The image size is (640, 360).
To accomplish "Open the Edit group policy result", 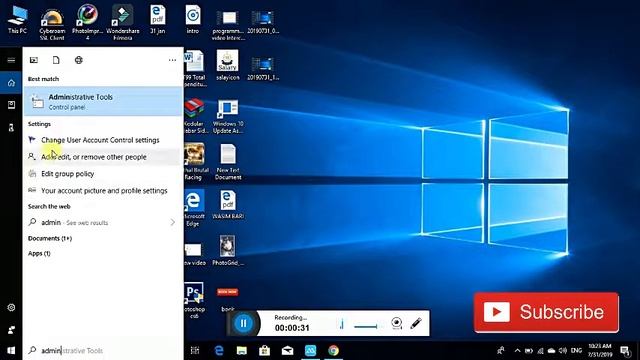I will point(103,174).
